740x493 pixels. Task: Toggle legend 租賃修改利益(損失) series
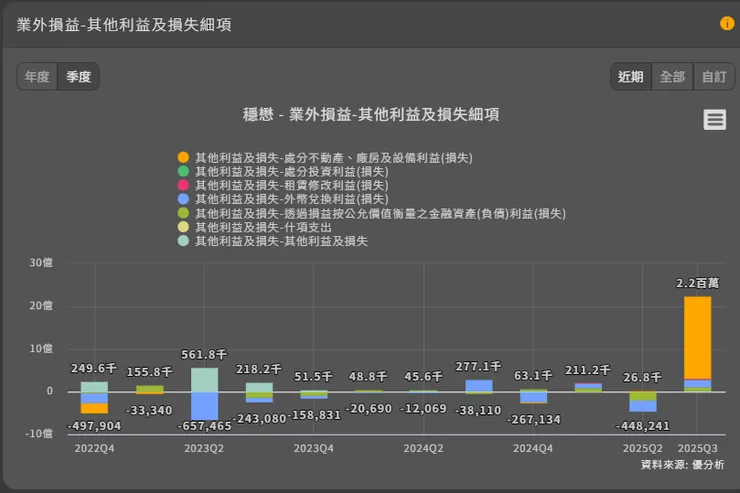[x=283, y=185]
